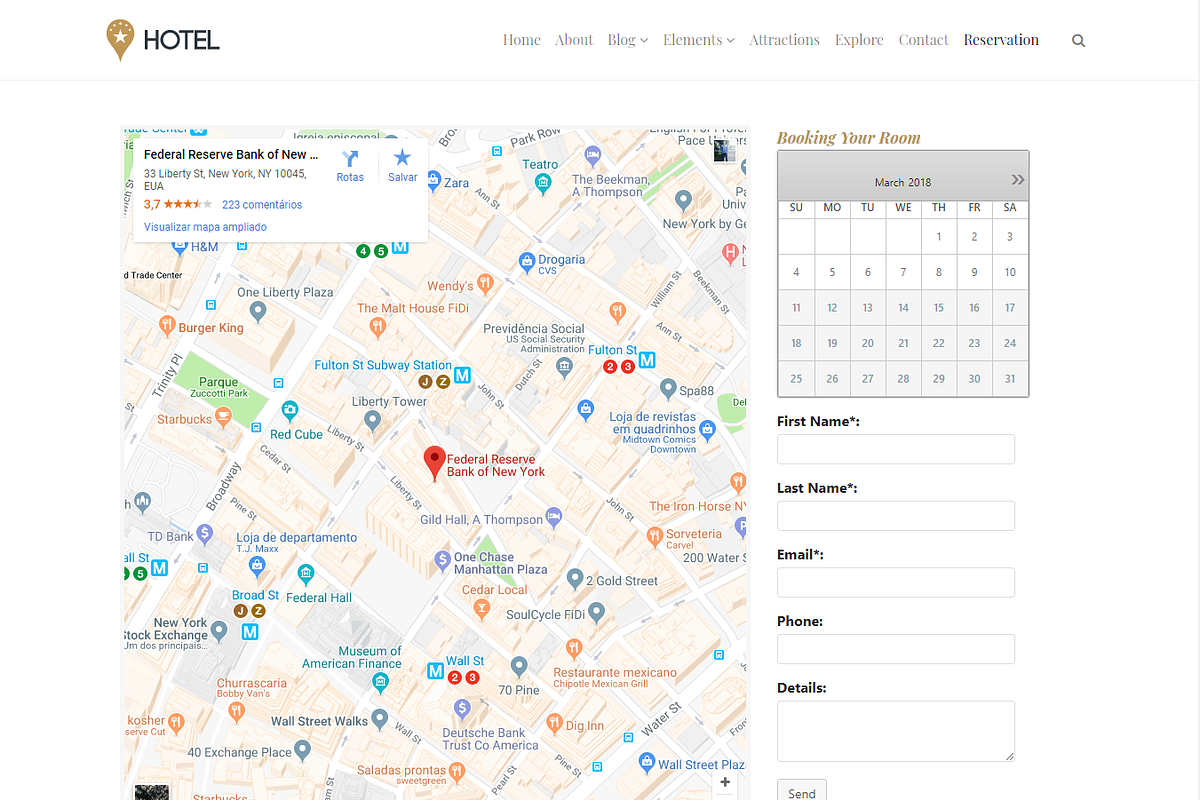
Task: Open the About menu item
Action: click(574, 40)
